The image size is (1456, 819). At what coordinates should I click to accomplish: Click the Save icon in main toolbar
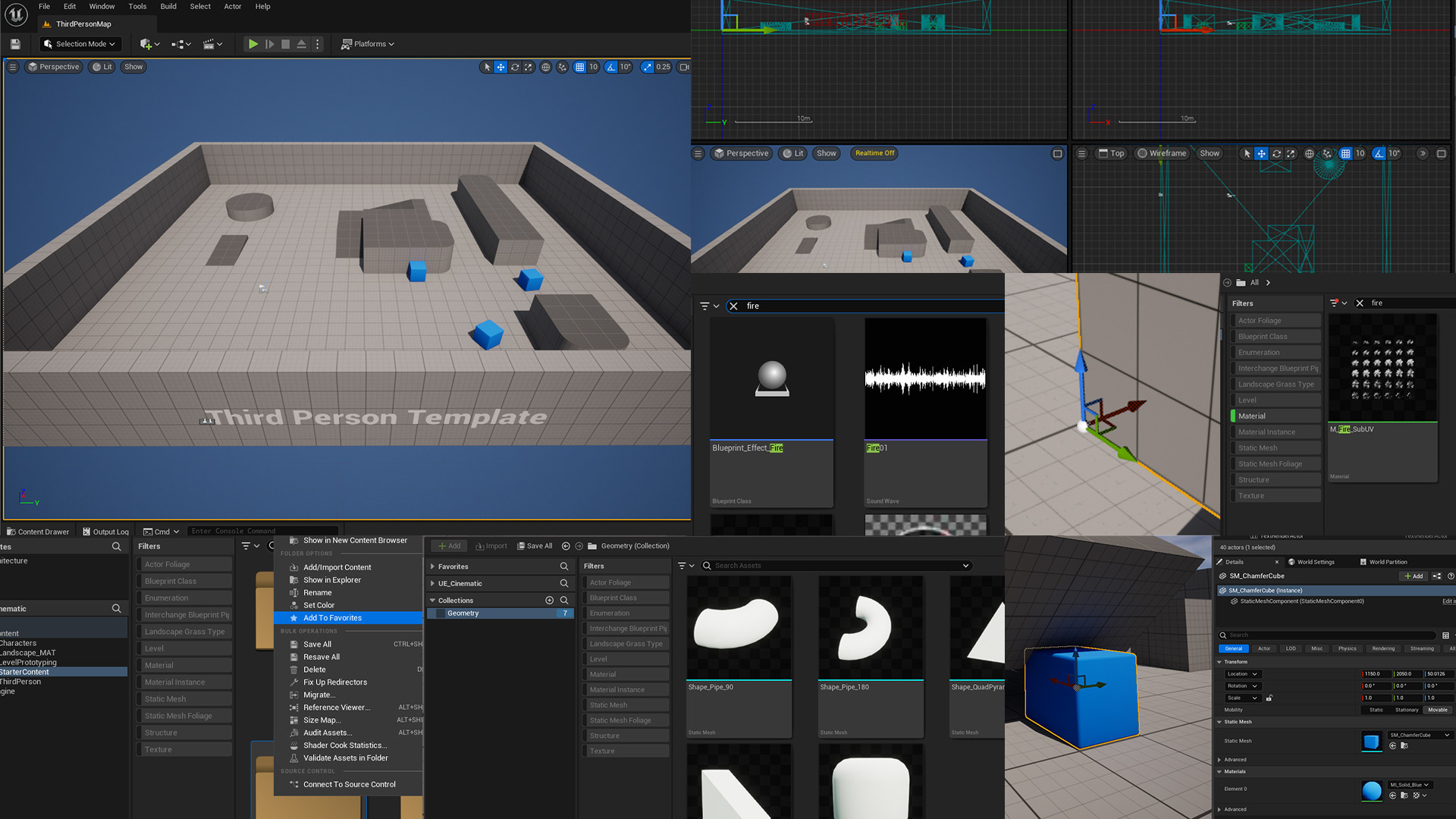[15, 44]
